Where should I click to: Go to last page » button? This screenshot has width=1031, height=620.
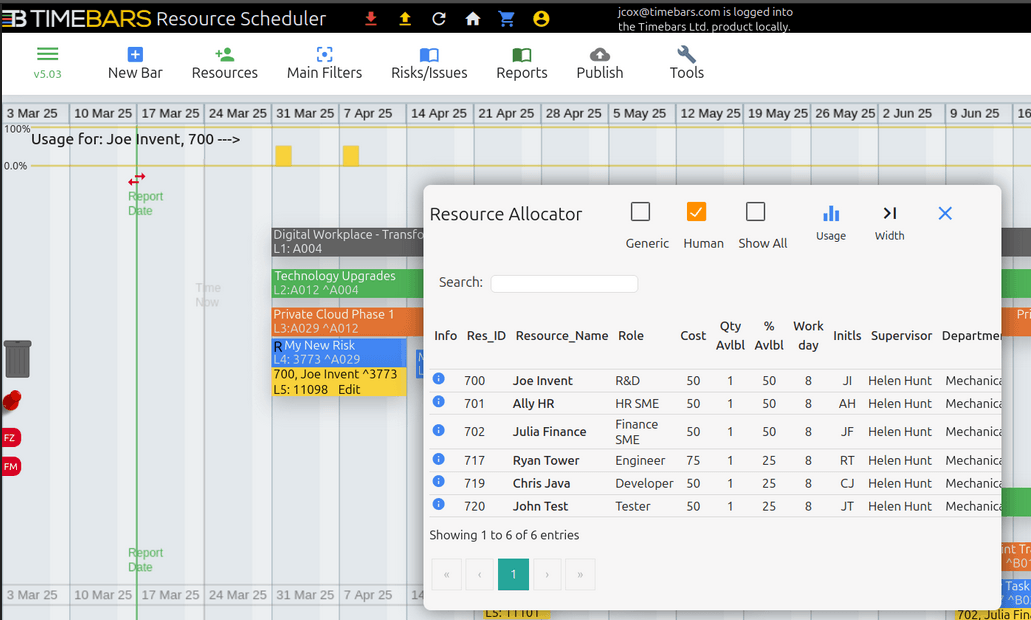point(580,575)
